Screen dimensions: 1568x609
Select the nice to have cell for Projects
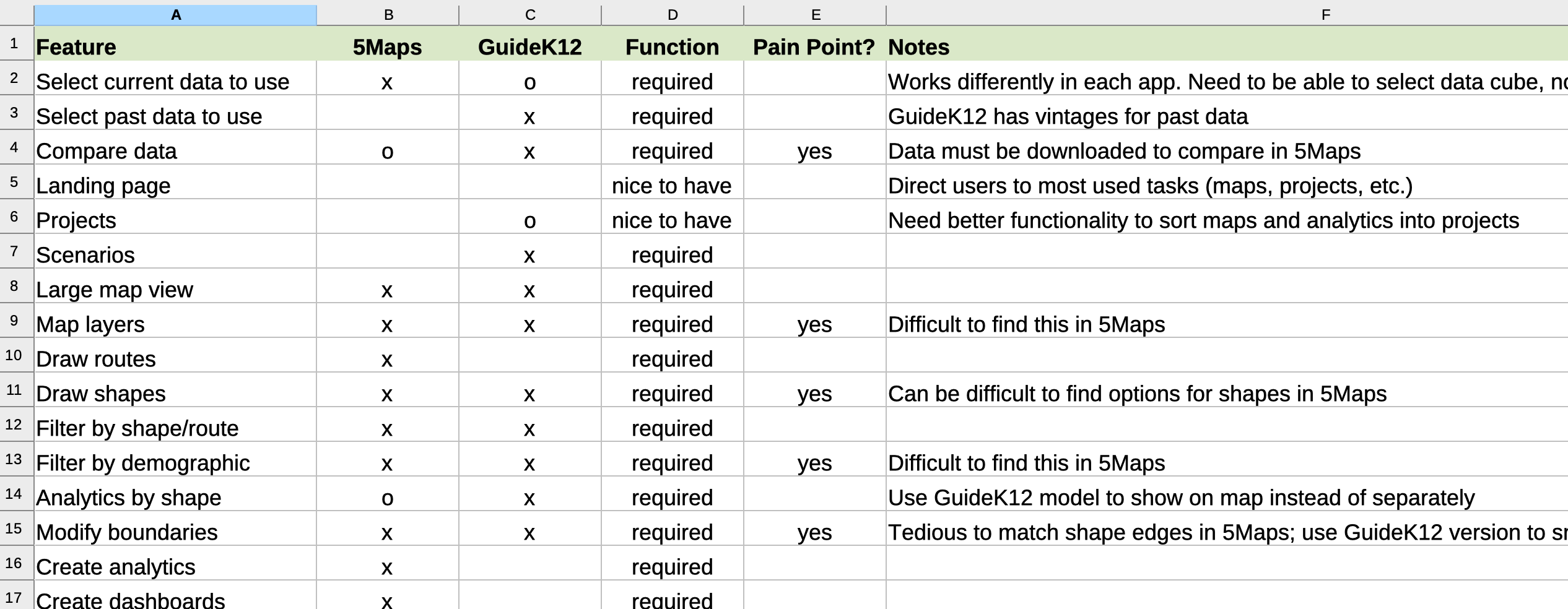pos(671,220)
